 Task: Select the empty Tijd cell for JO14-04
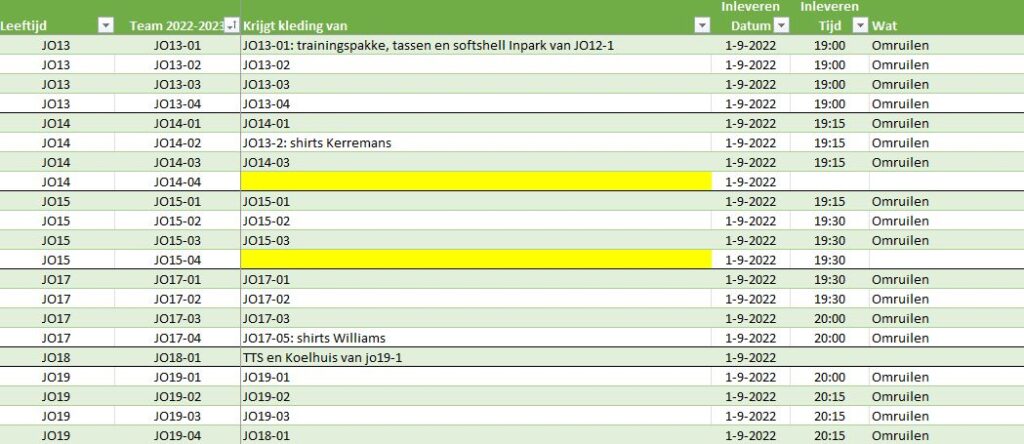(x=829, y=182)
